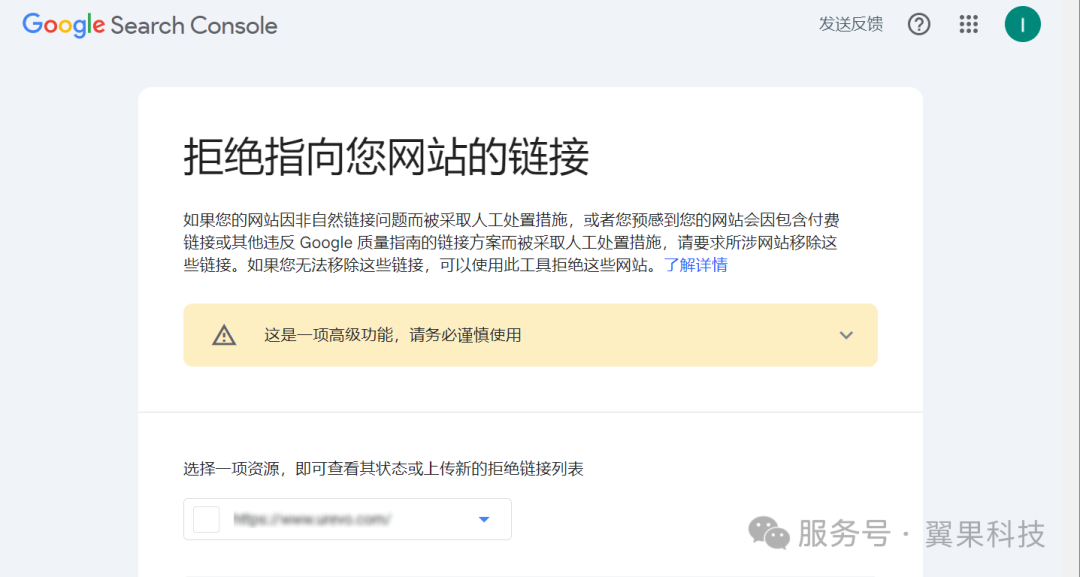Click the green account avatar icon

[1022, 25]
